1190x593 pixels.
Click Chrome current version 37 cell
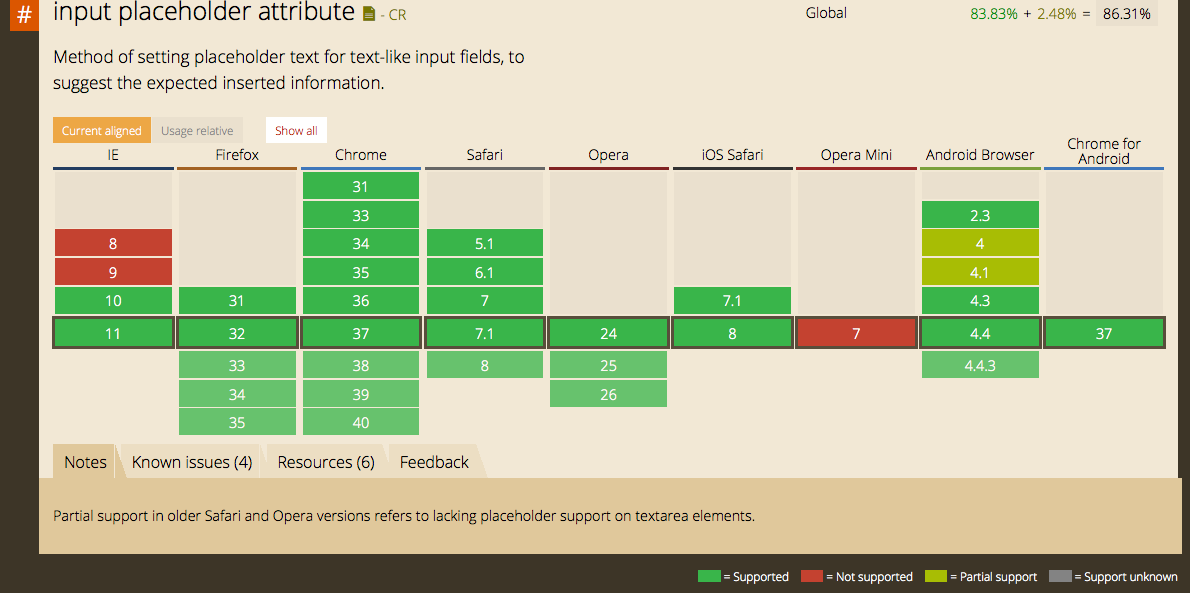360,333
